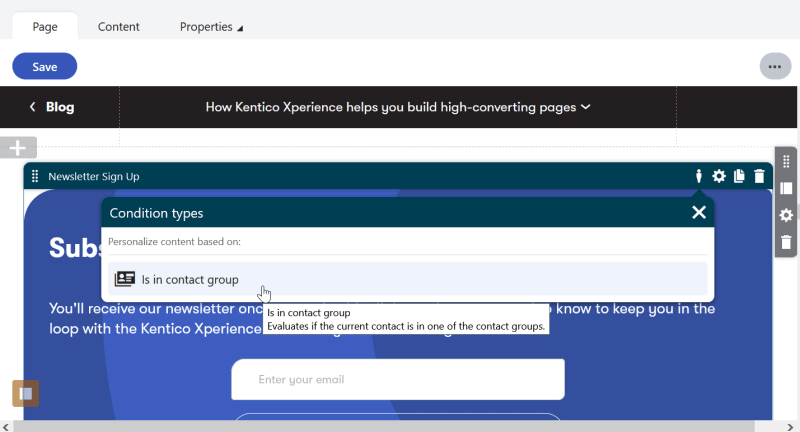Open Newsletter Sign Up widget settings gear
Image resolution: width=800 pixels, height=432 pixels.
click(x=719, y=176)
